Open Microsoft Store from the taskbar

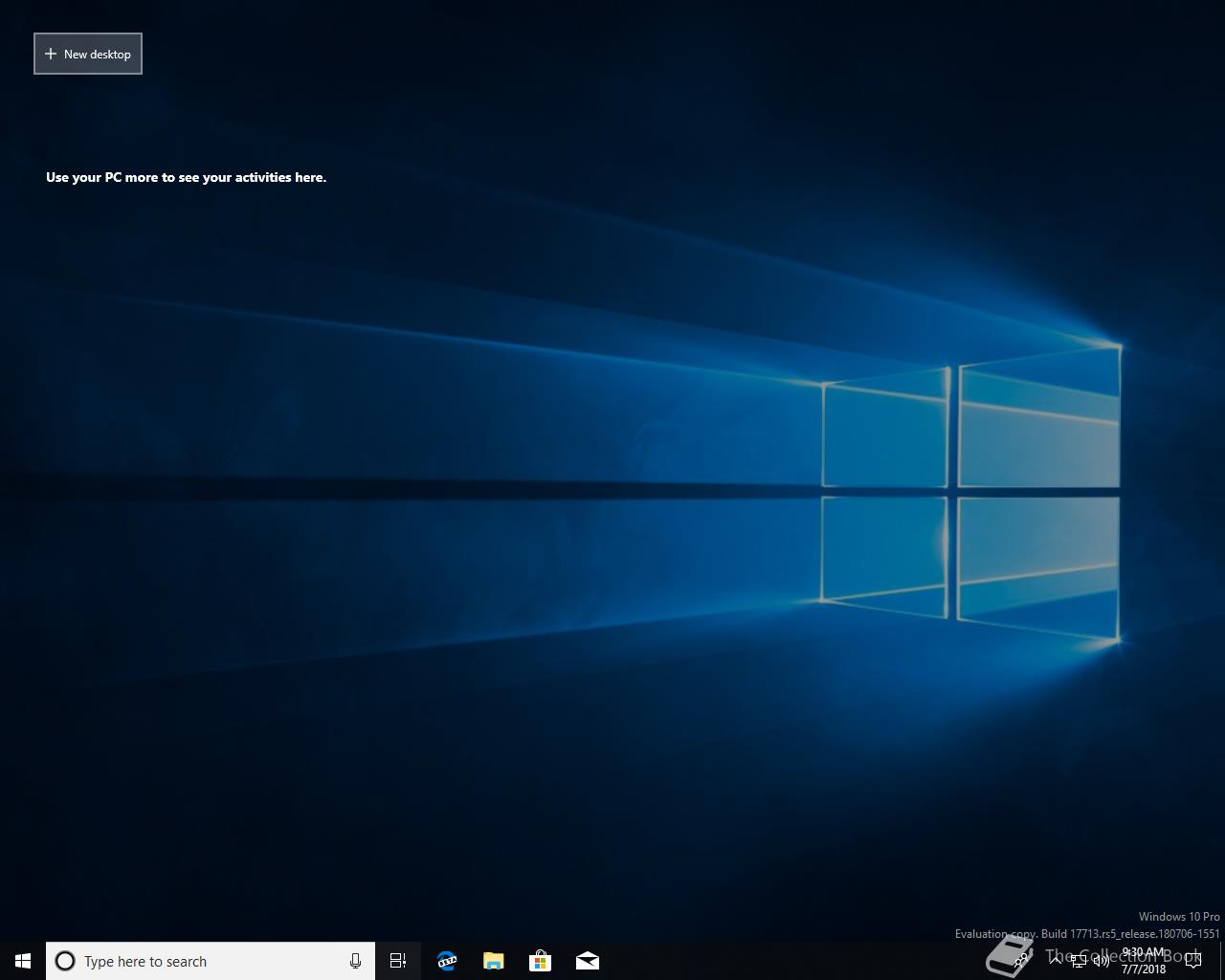pos(540,961)
